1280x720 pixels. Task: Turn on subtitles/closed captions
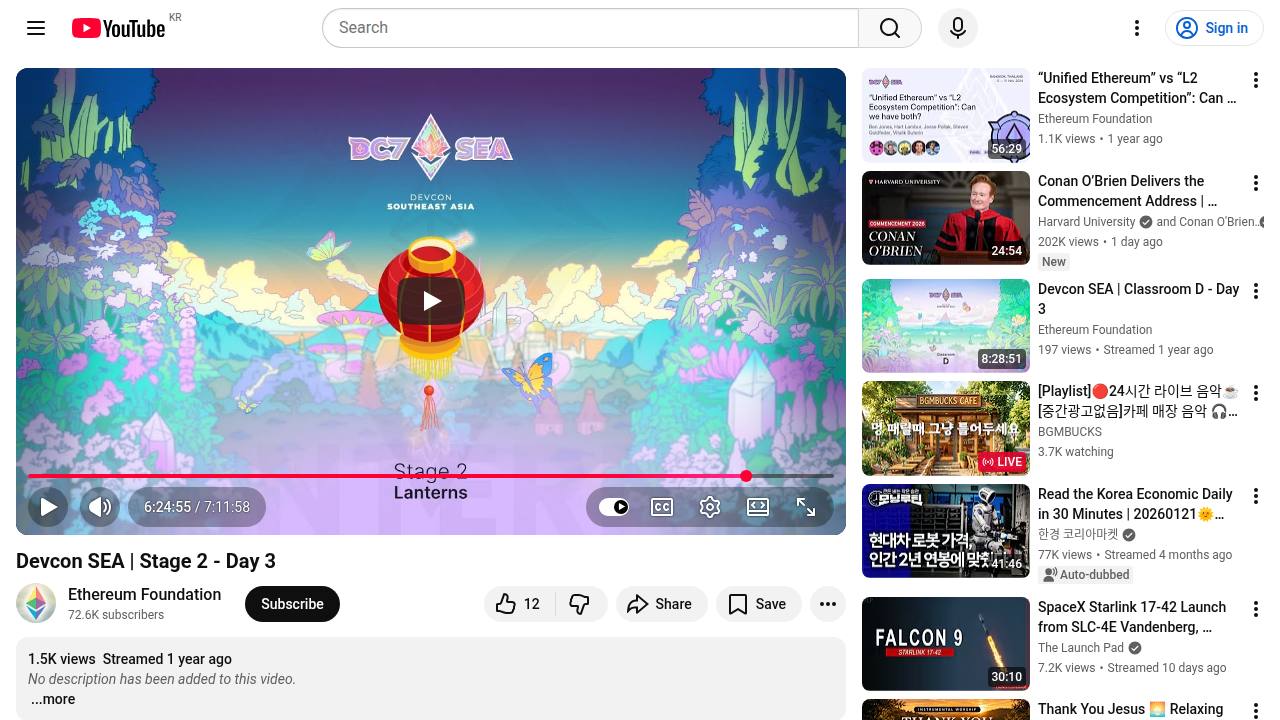pos(662,507)
